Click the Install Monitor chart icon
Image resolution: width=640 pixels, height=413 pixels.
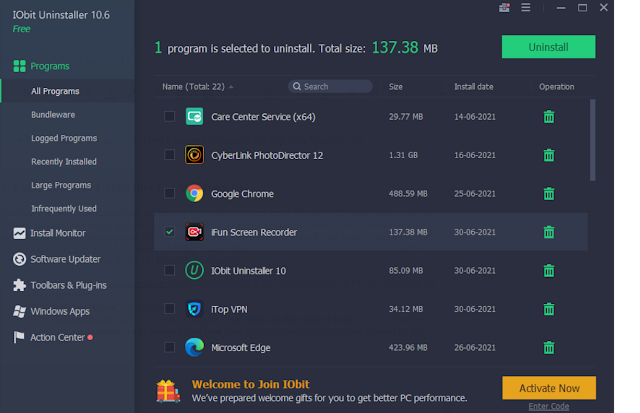[19, 233]
